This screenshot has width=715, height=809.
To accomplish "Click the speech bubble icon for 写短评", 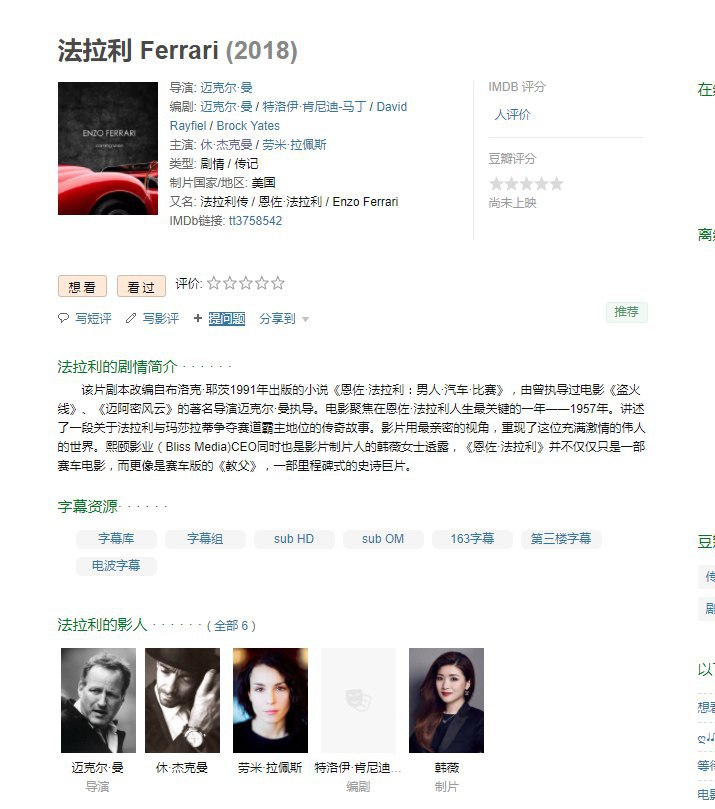I will 63,318.
